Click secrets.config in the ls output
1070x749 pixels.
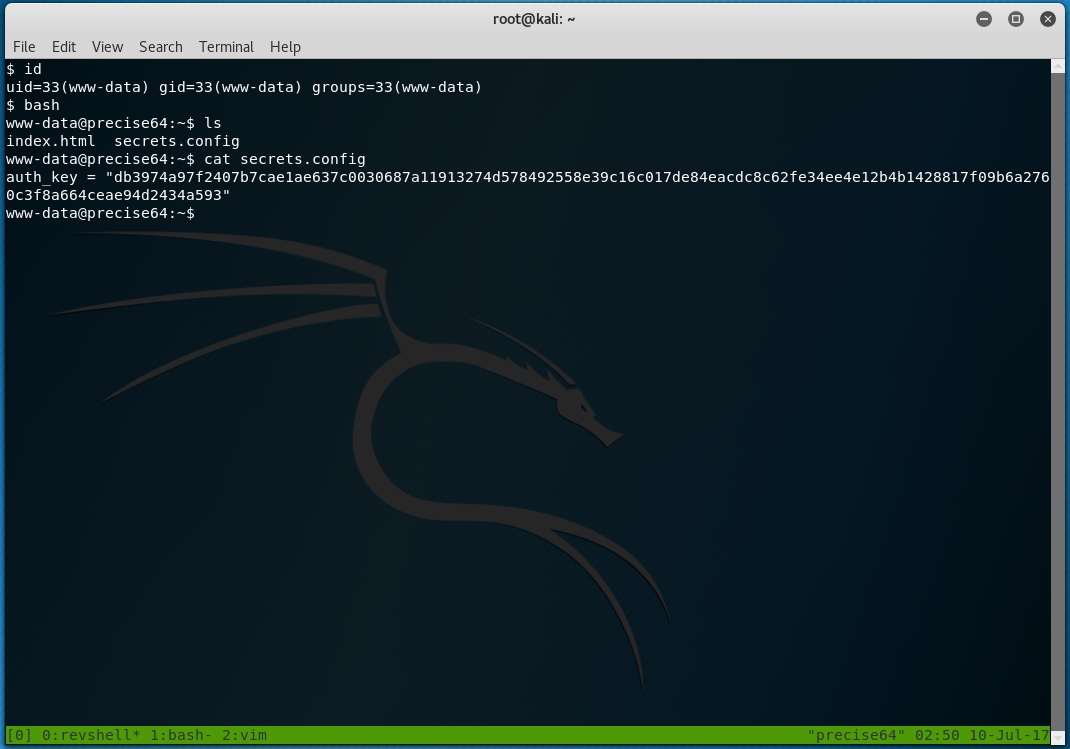177,141
